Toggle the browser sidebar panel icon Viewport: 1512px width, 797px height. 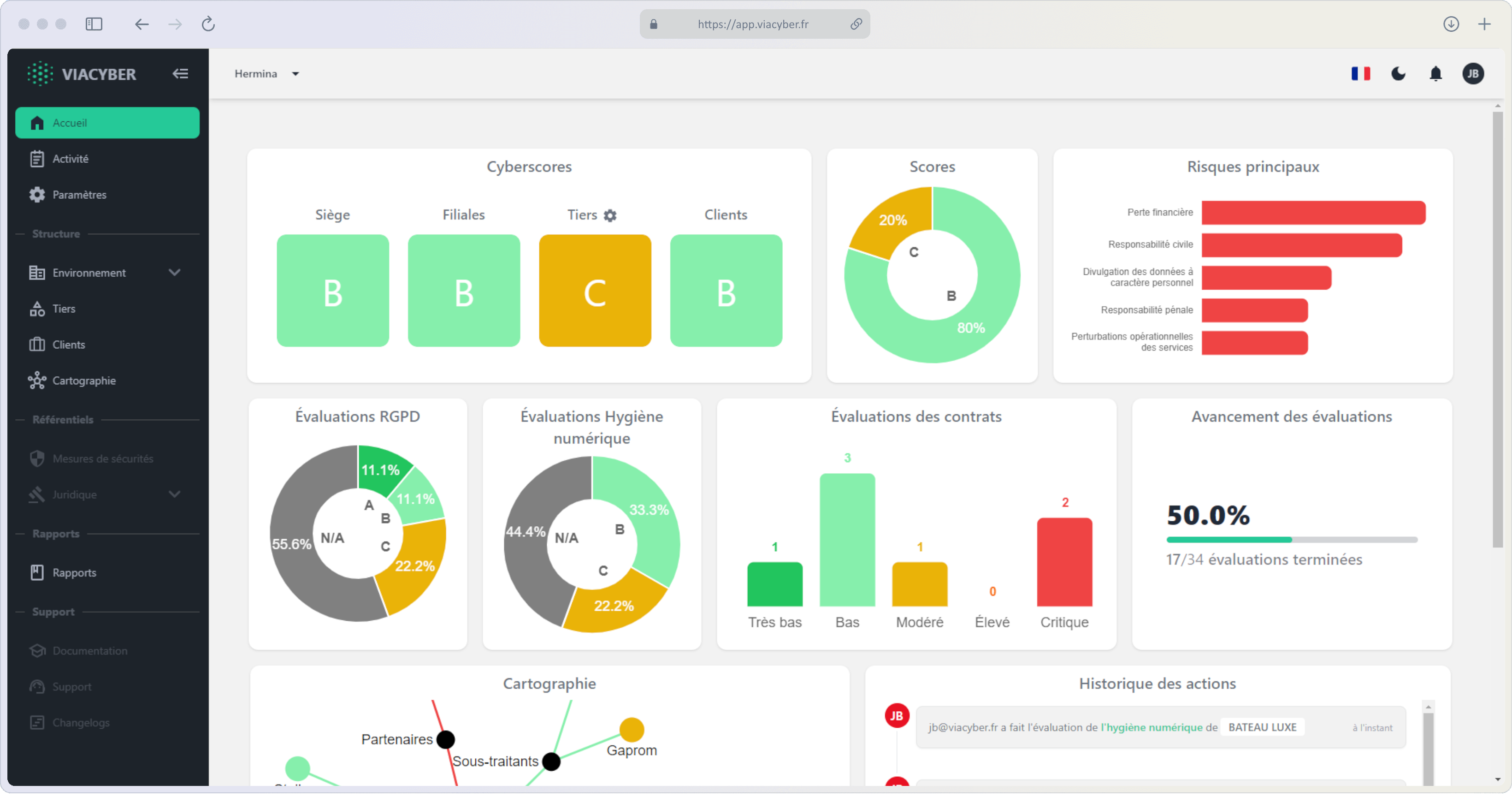pos(94,24)
